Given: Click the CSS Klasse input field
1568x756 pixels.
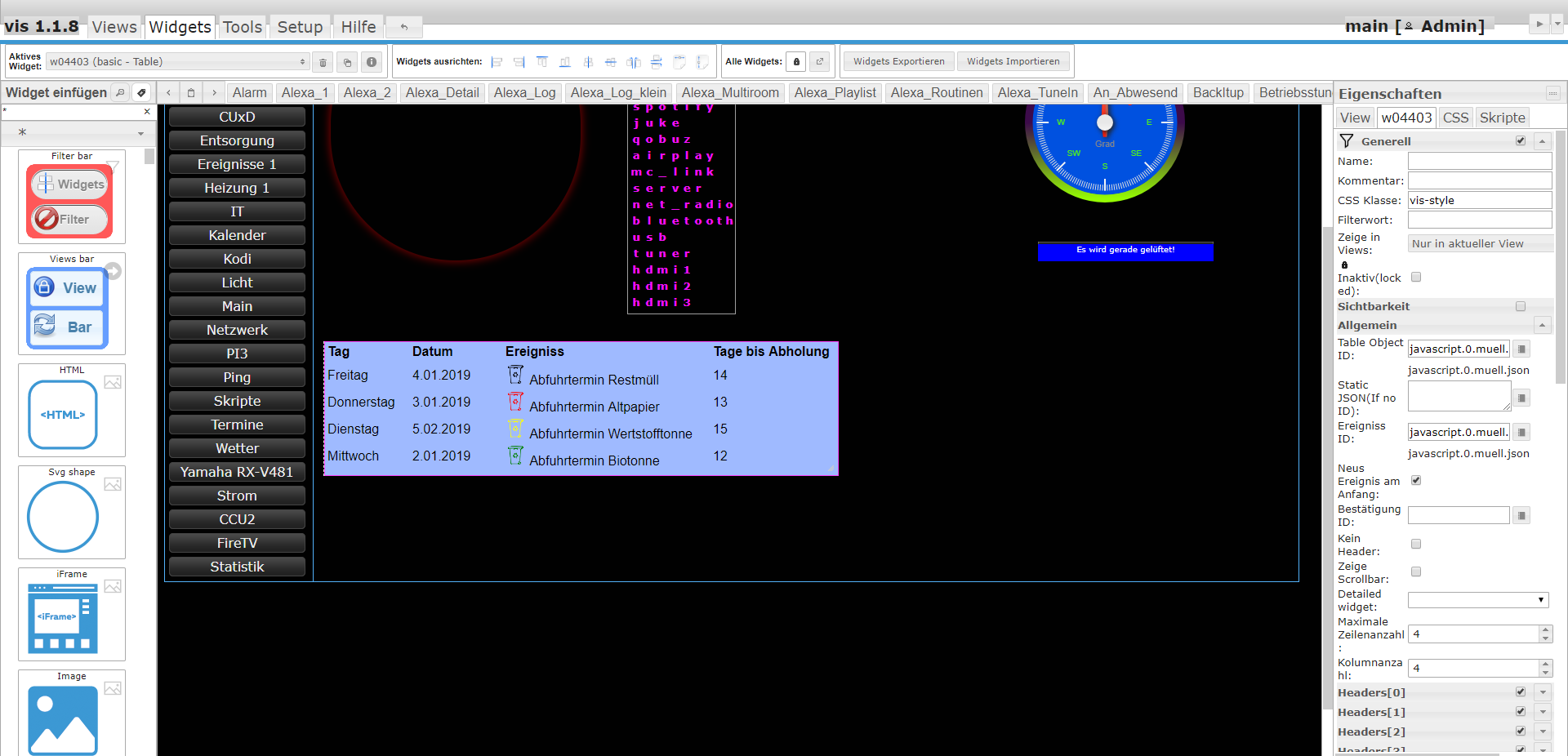Looking at the screenshot, I should (x=1480, y=200).
